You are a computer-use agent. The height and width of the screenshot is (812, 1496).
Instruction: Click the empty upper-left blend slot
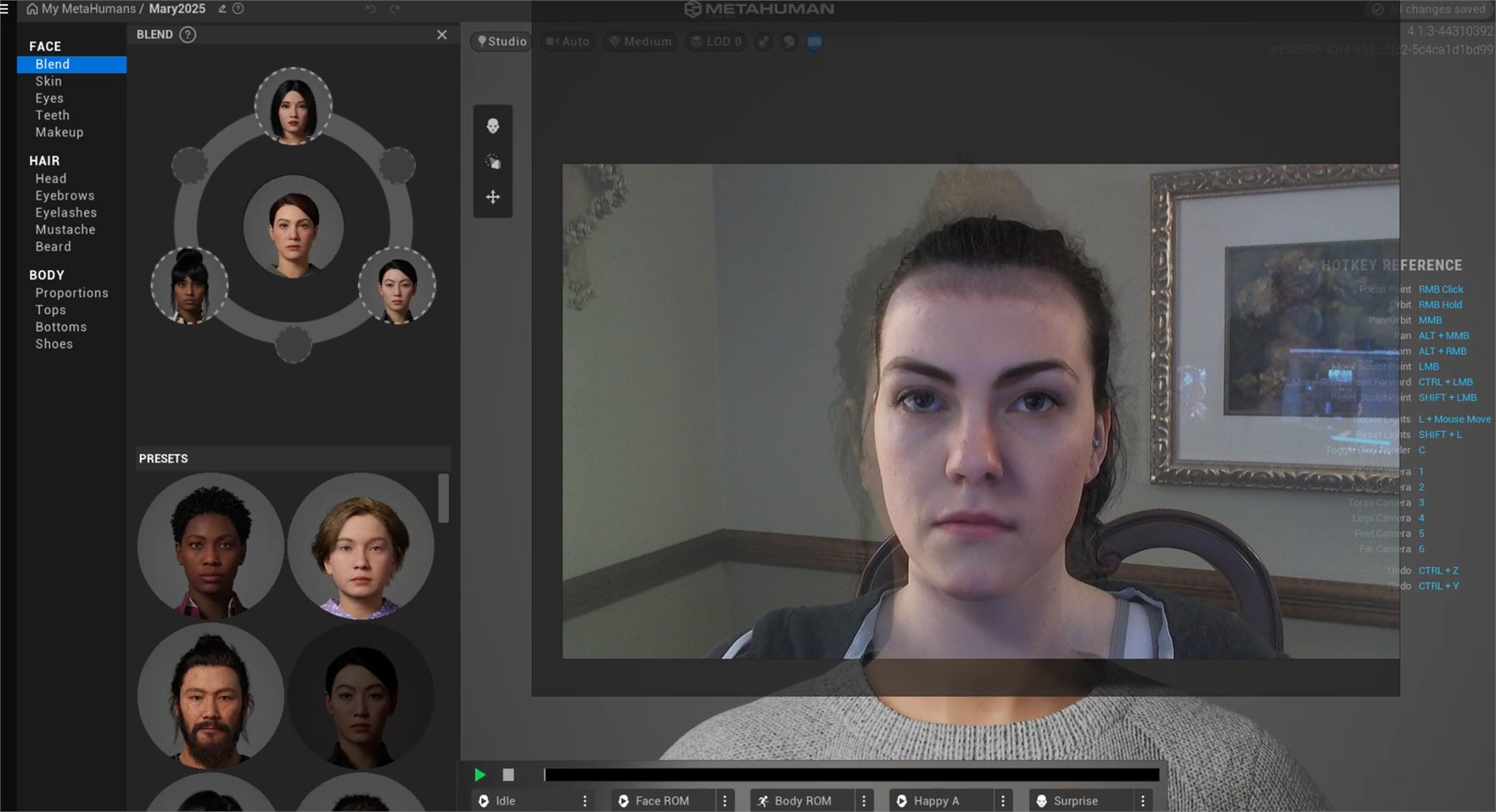[x=189, y=165]
